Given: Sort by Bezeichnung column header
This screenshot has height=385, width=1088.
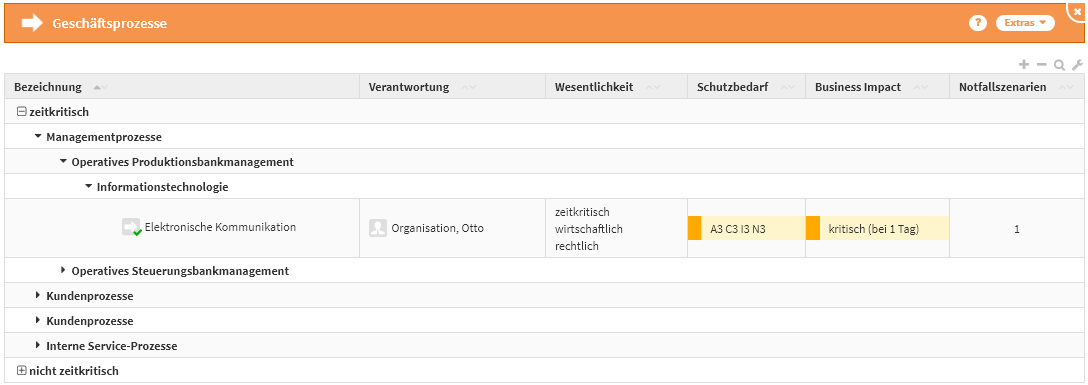Looking at the screenshot, I should click(x=48, y=87).
